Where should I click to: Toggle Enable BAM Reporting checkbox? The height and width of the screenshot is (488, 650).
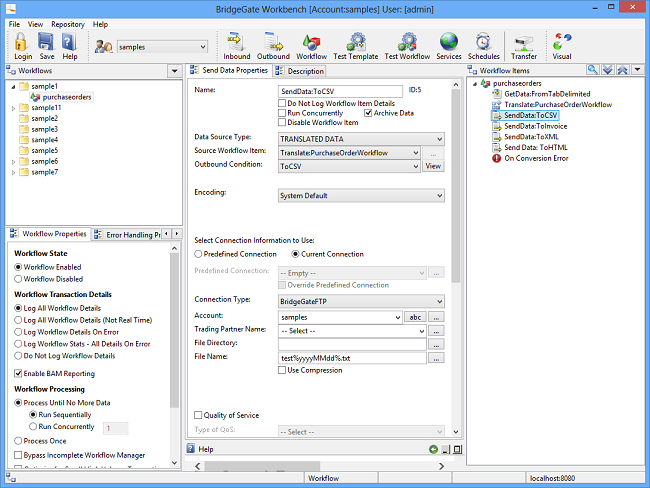tap(18, 373)
